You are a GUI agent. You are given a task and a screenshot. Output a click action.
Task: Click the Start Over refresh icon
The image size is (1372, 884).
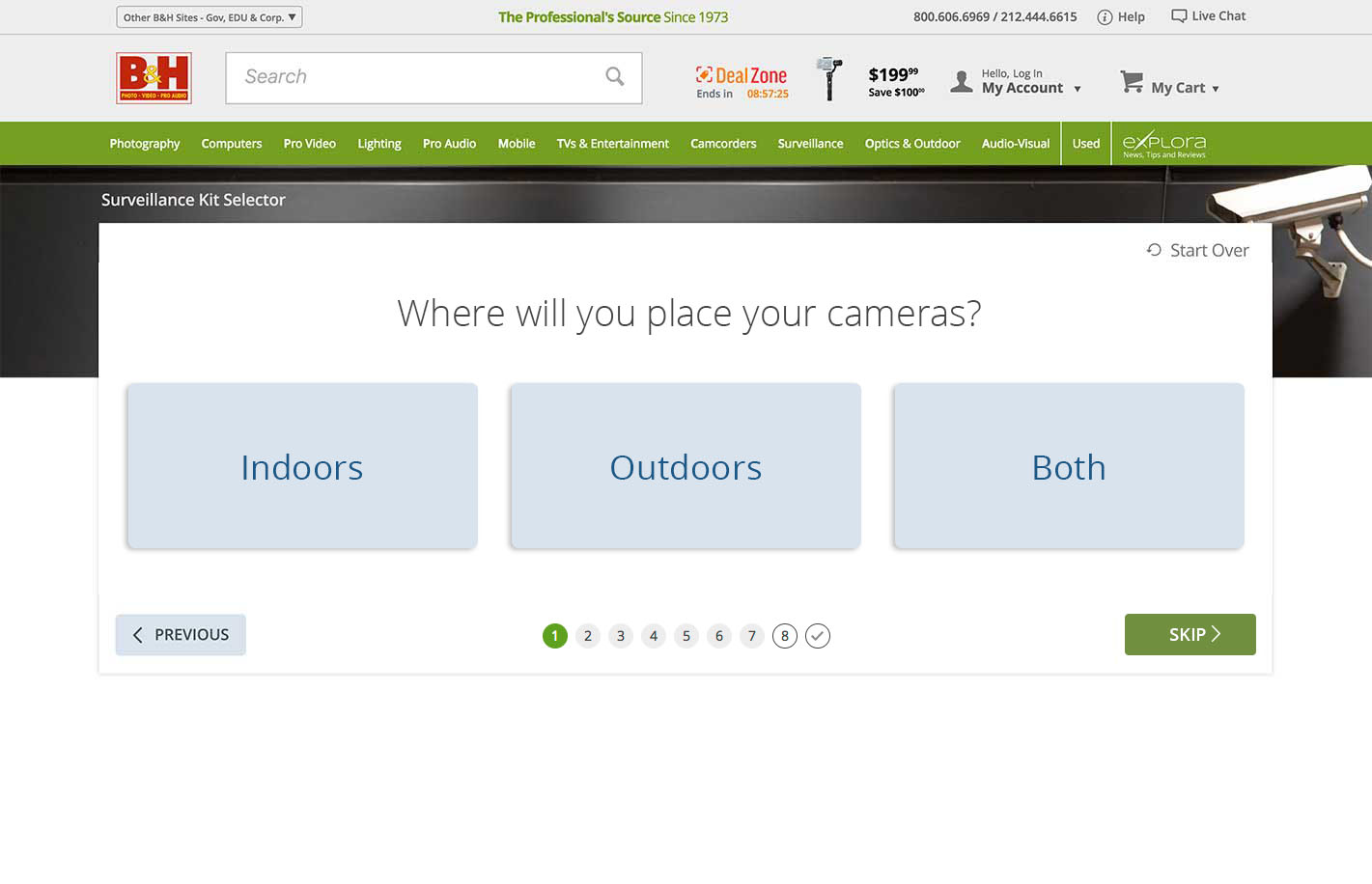click(x=1154, y=250)
